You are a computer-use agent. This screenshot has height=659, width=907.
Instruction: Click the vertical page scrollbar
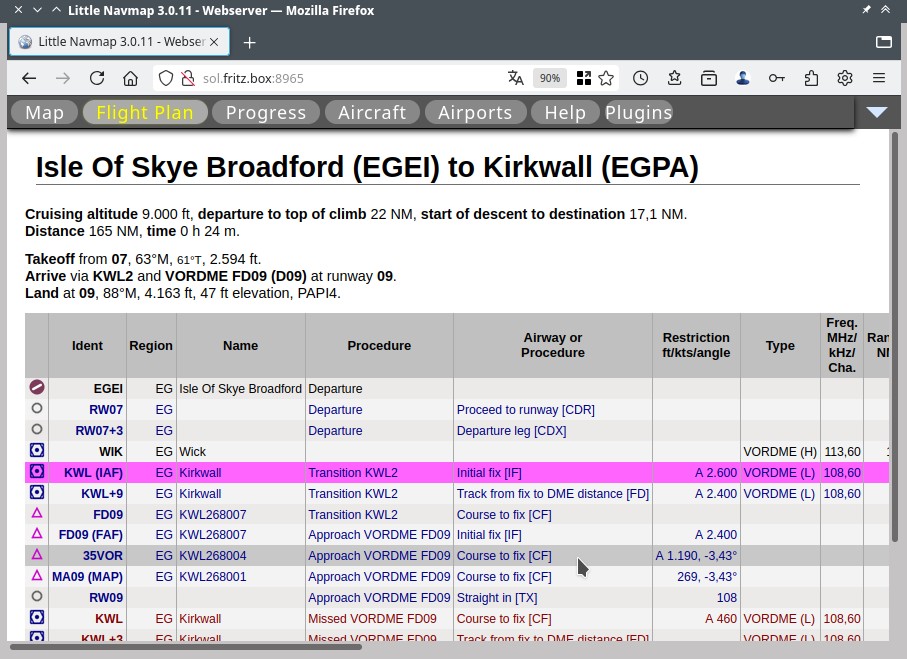pyautogui.click(x=895, y=337)
